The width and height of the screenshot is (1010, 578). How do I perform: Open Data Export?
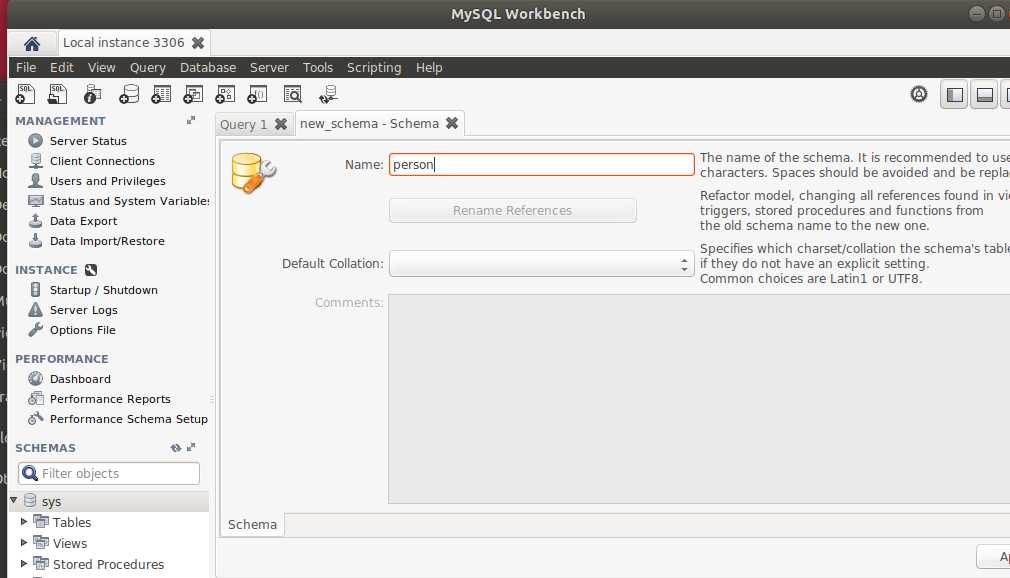point(72,220)
